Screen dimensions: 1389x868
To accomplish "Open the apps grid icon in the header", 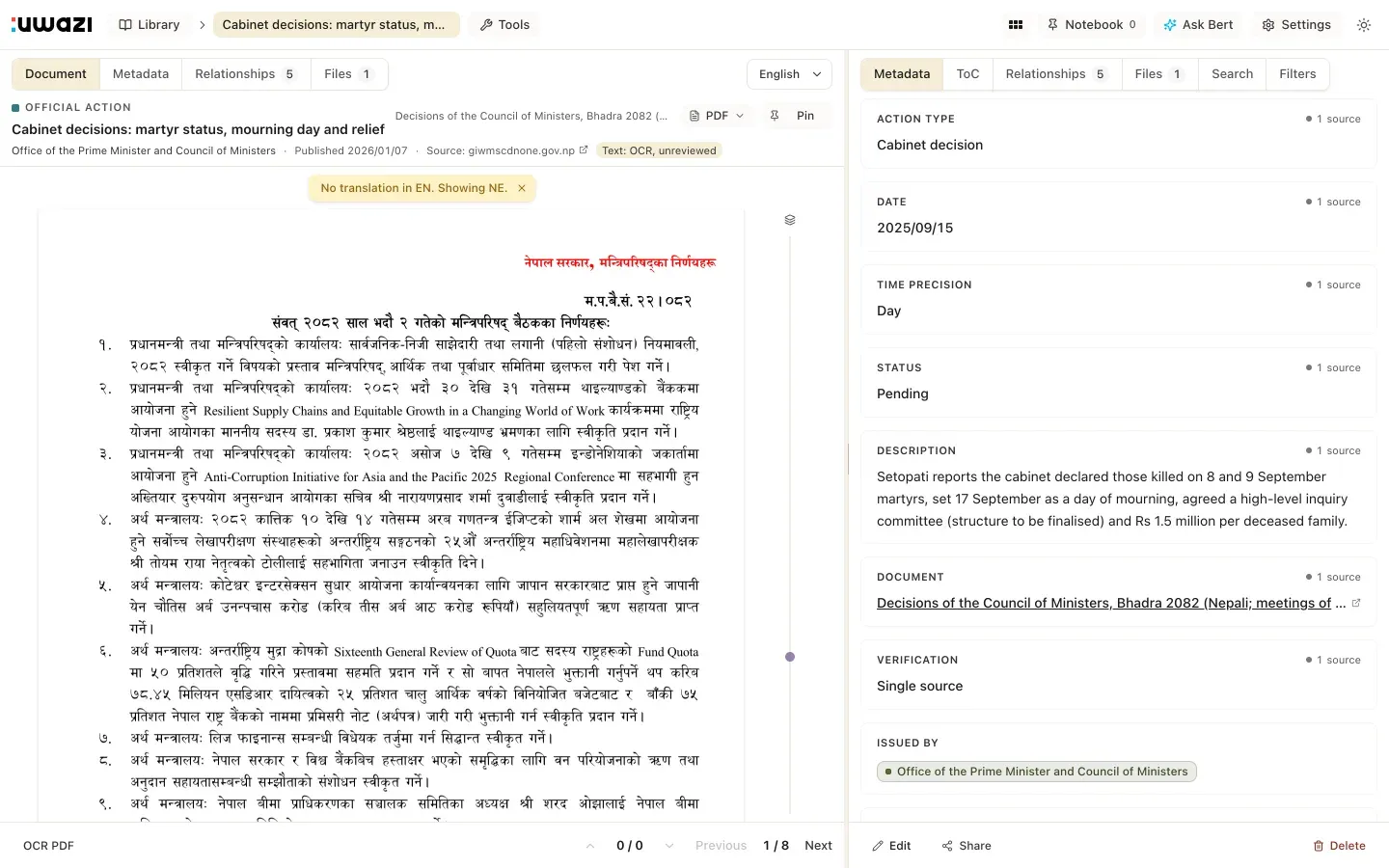I will pyautogui.click(x=1016, y=25).
